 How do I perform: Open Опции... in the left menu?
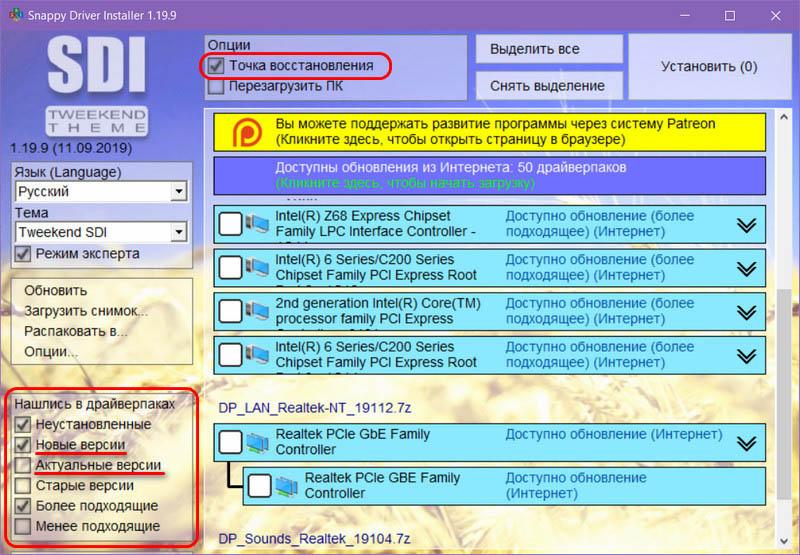[51, 351]
